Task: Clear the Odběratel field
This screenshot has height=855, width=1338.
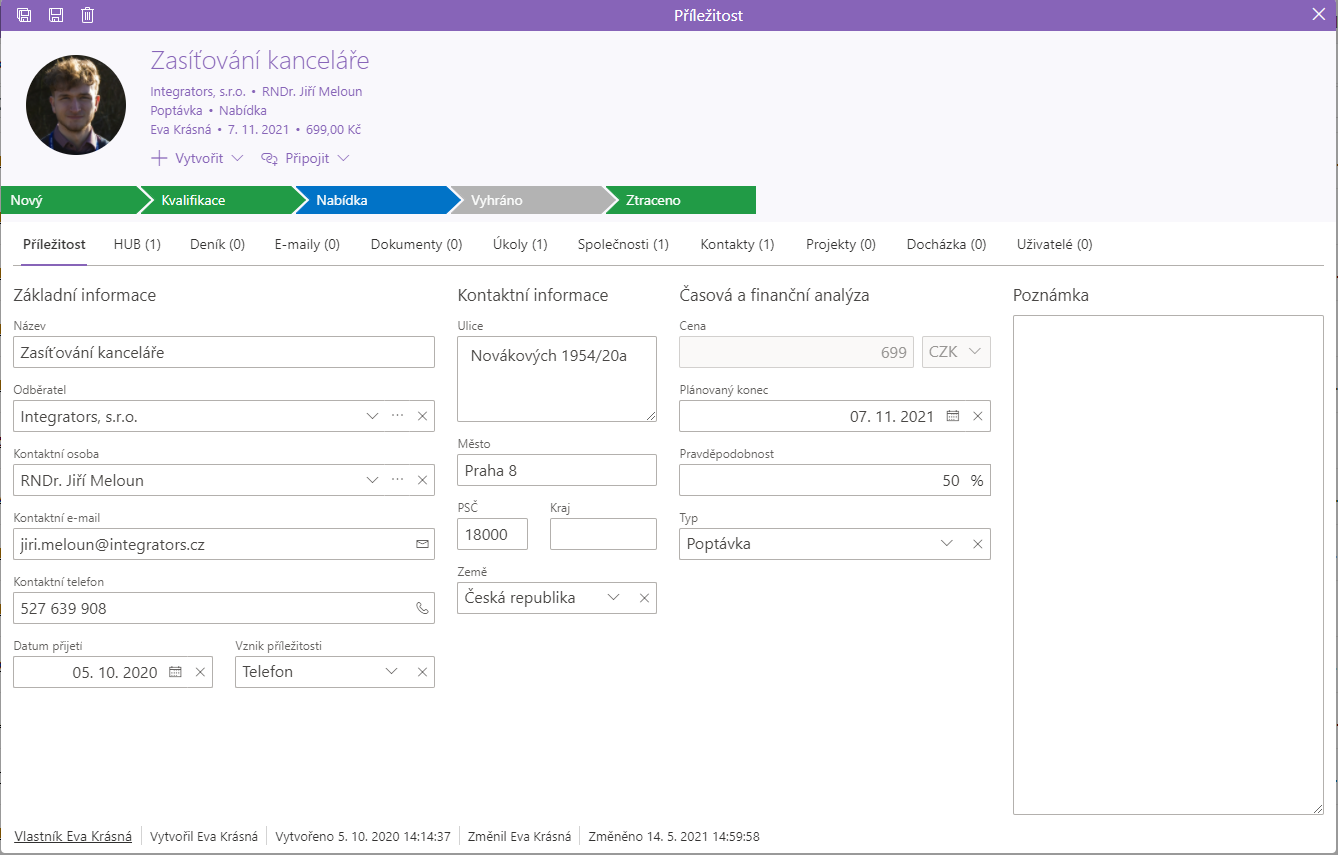Action: coord(422,416)
